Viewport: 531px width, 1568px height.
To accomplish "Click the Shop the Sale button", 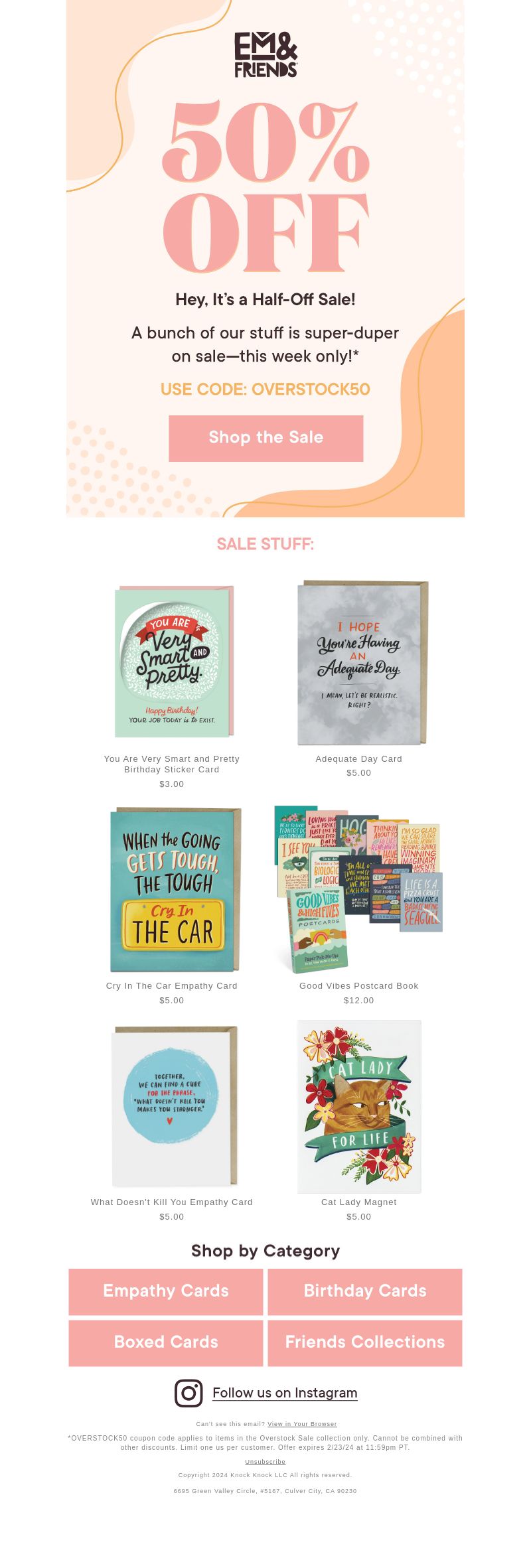I will click(265, 438).
